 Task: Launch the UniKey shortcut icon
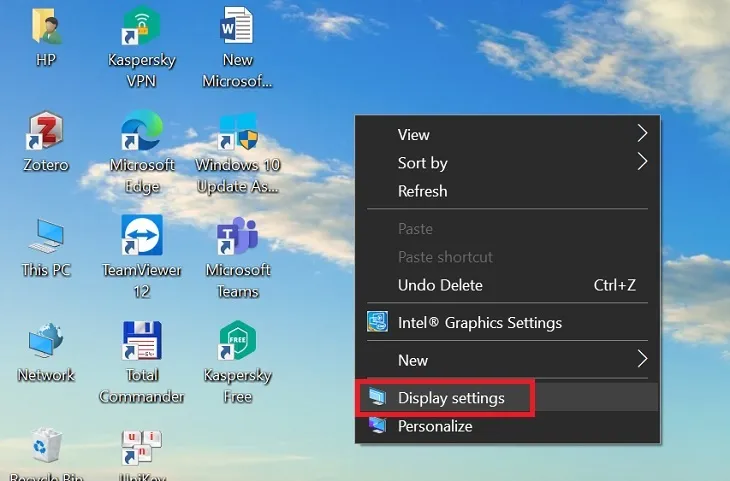coord(142,447)
